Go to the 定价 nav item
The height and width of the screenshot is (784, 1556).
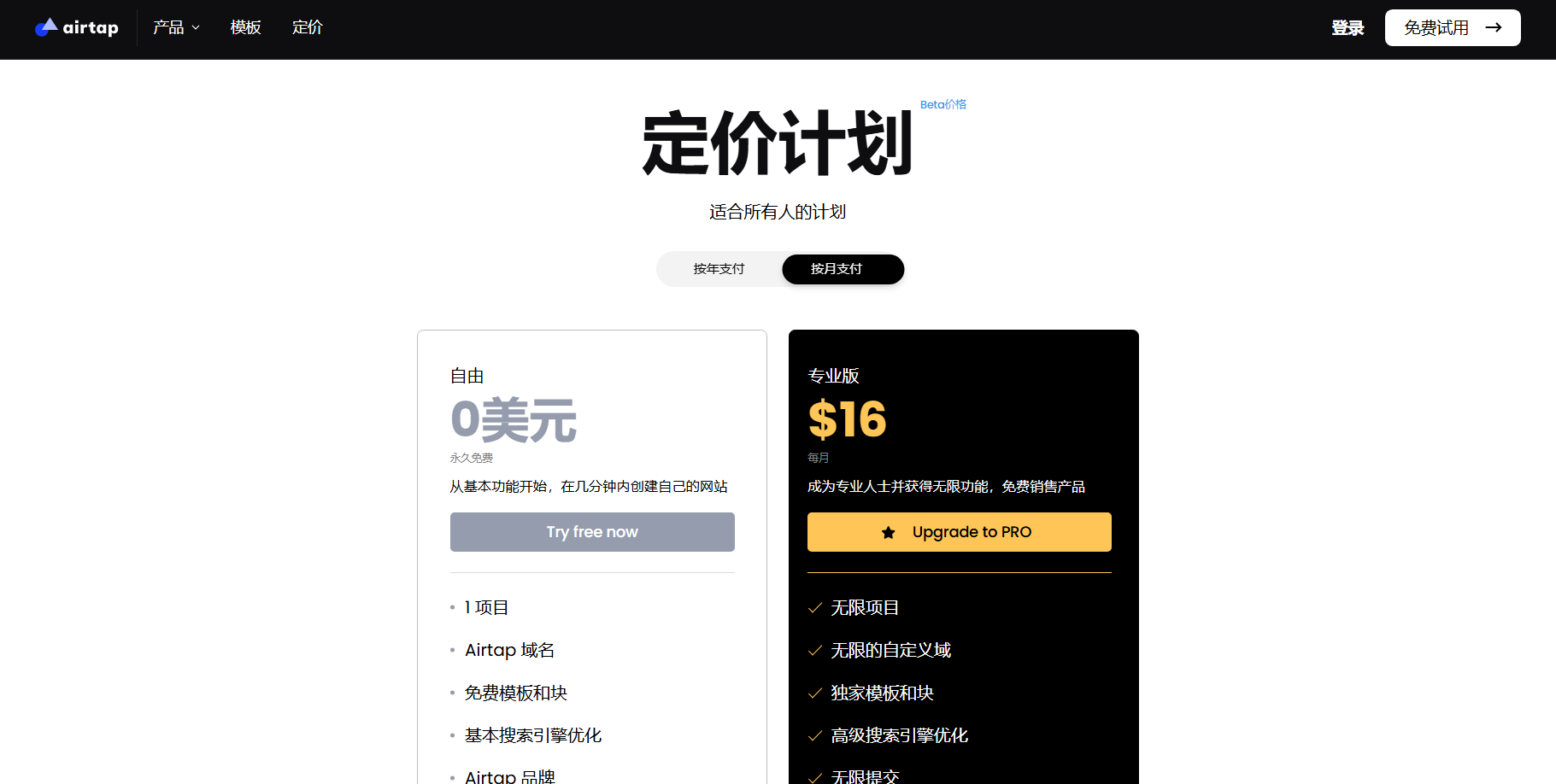[x=307, y=27]
